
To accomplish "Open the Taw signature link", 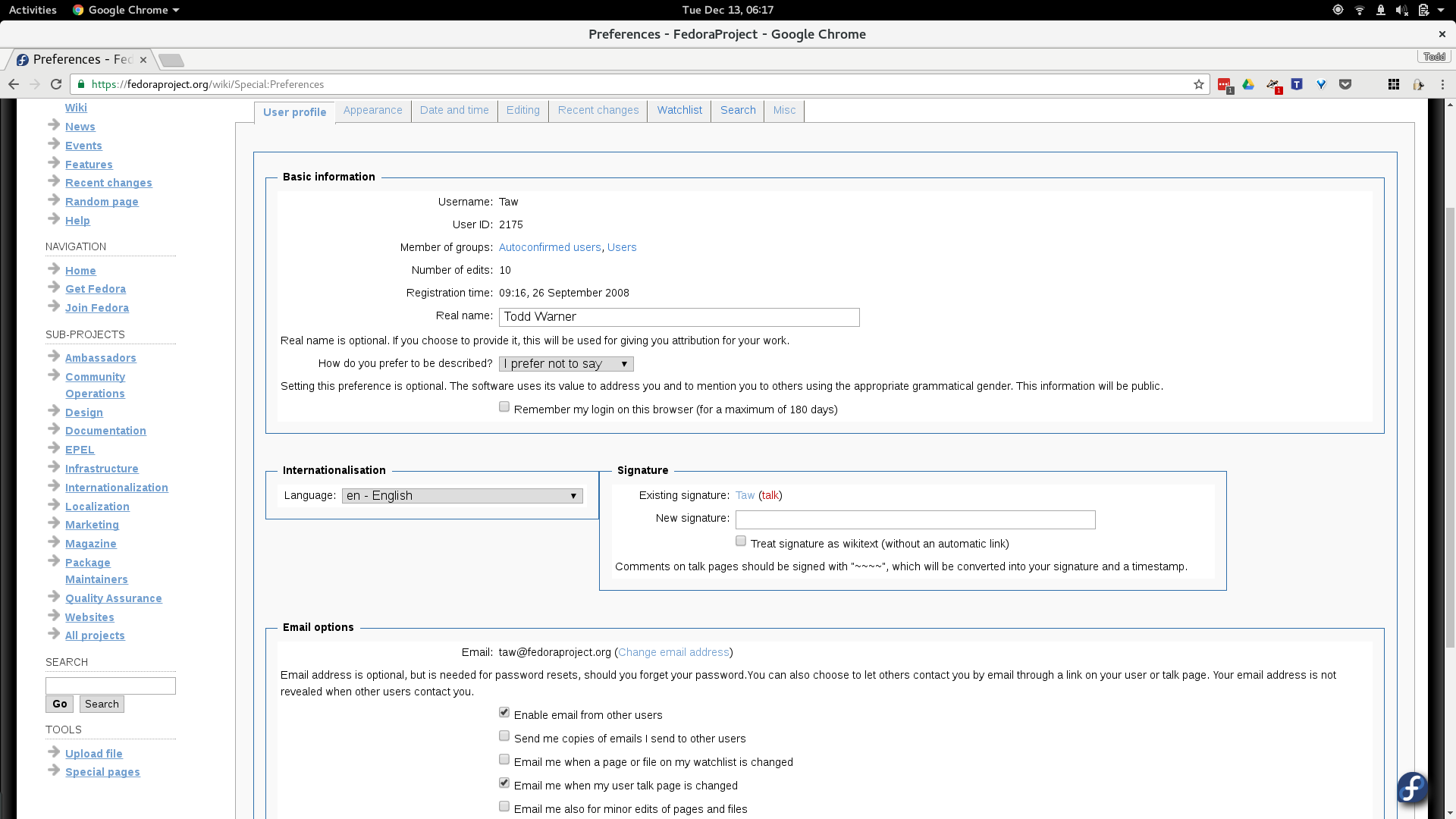I will (745, 496).
